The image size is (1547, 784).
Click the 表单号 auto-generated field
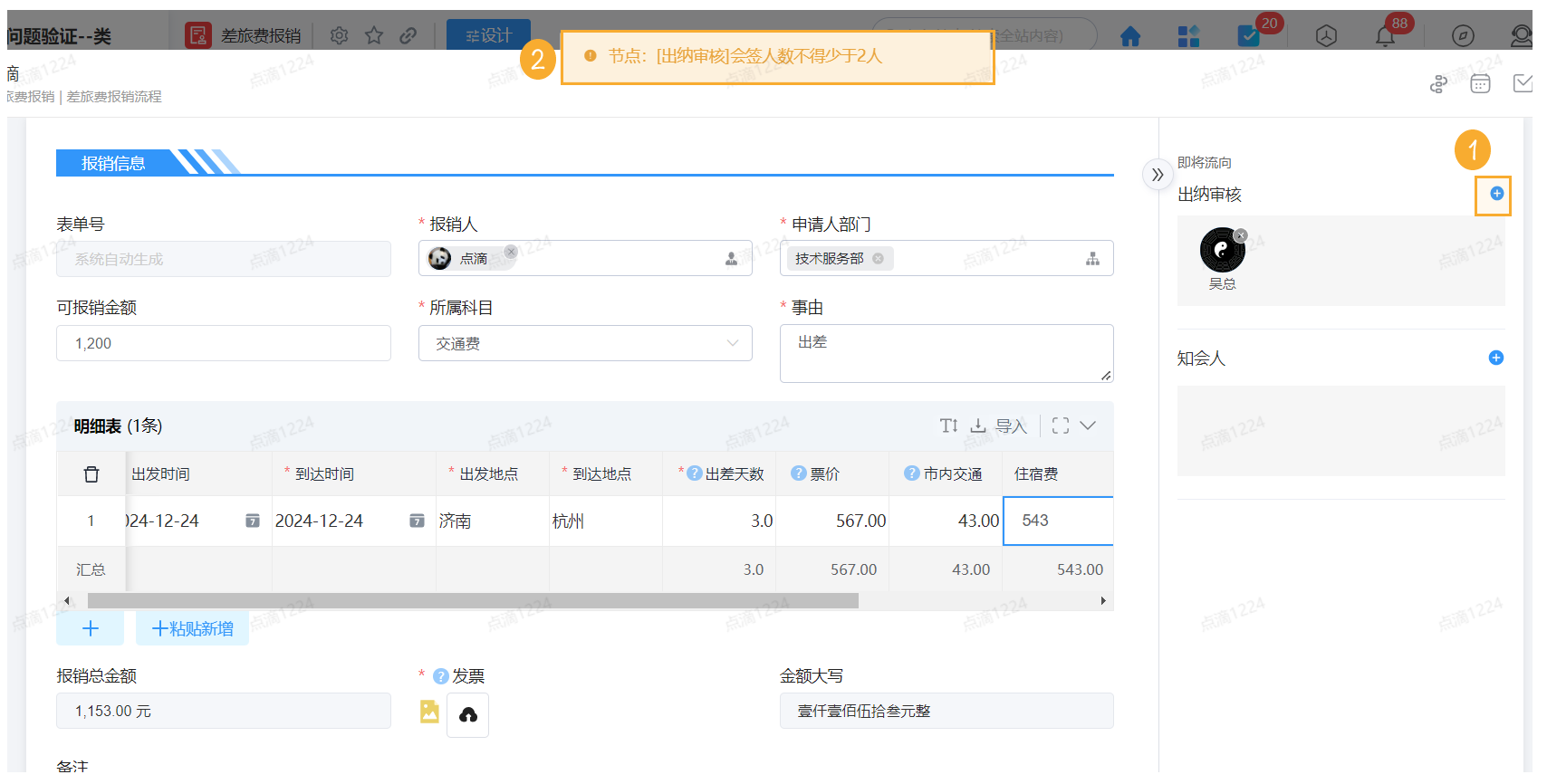[224, 259]
